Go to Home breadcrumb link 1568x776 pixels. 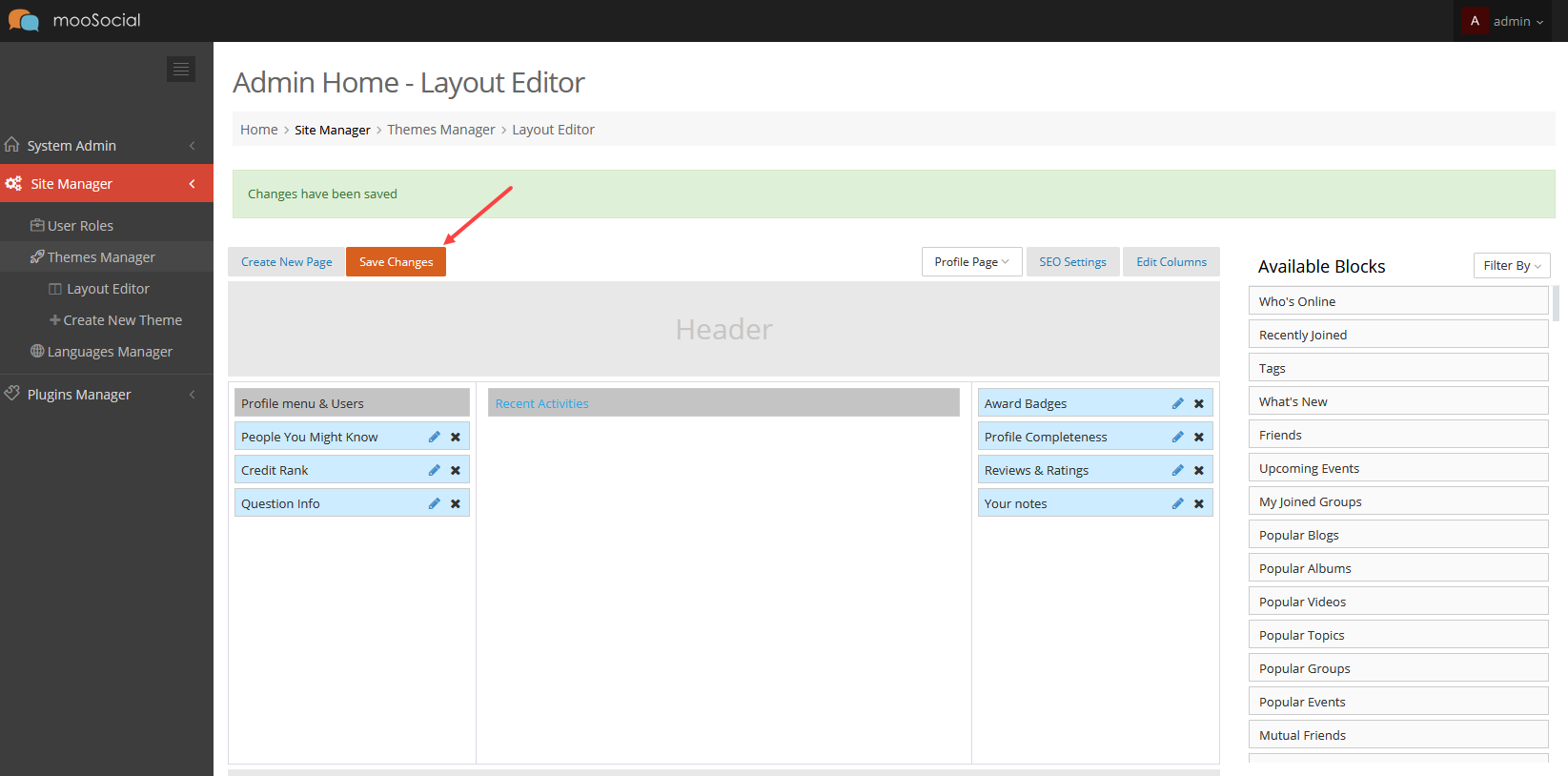coord(259,130)
